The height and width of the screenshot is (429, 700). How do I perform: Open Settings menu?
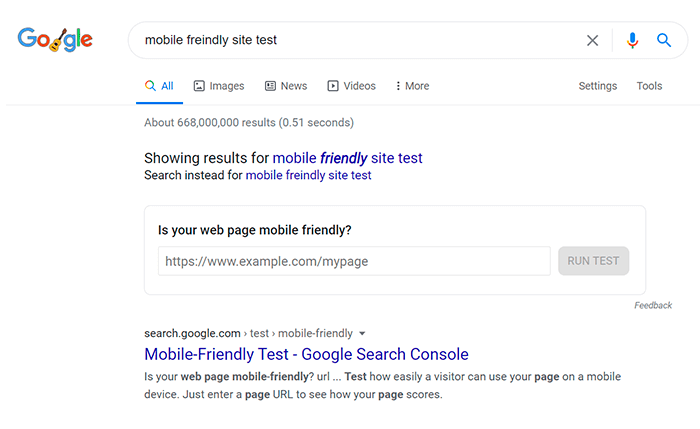coord(598,86)
